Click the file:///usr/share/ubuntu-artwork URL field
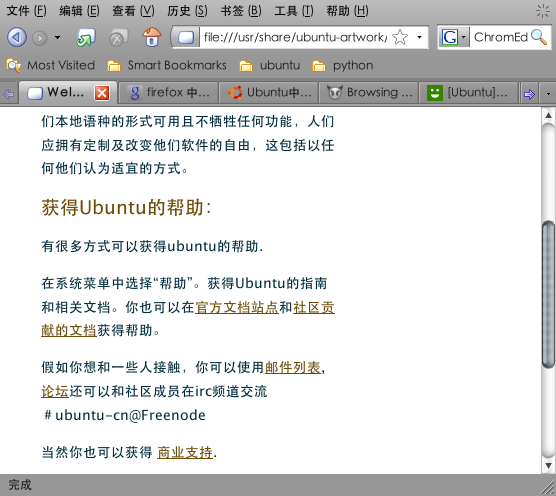 point(295,37)
